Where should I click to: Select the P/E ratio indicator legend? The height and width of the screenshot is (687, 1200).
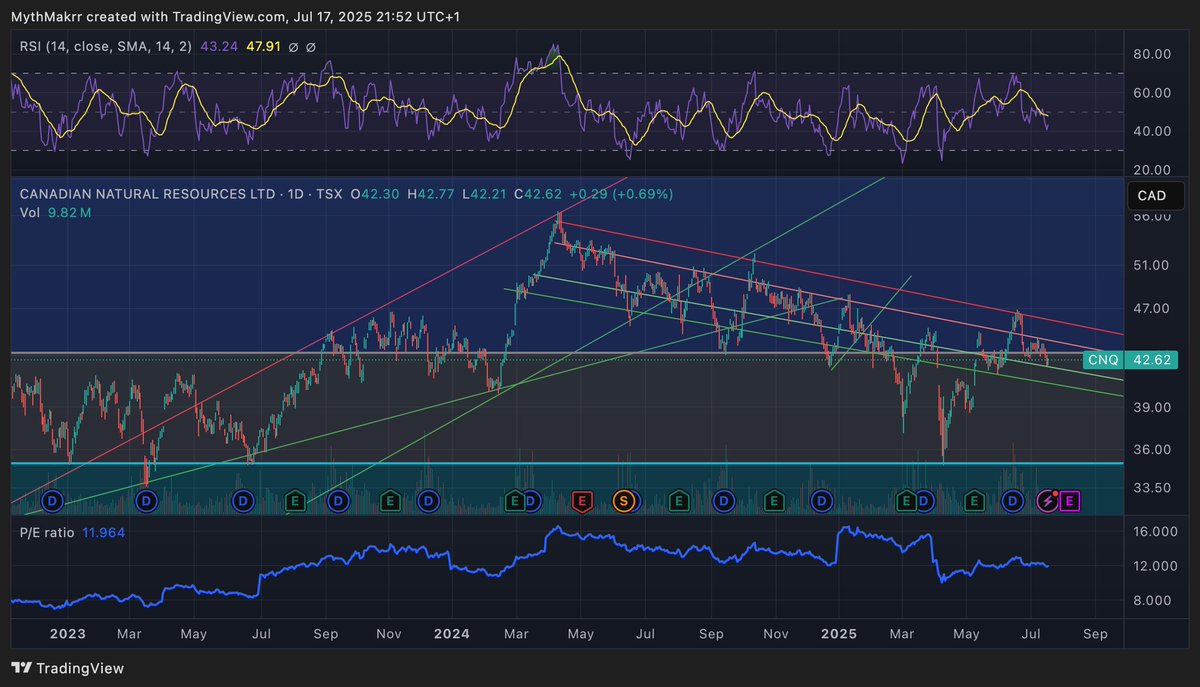46,533
